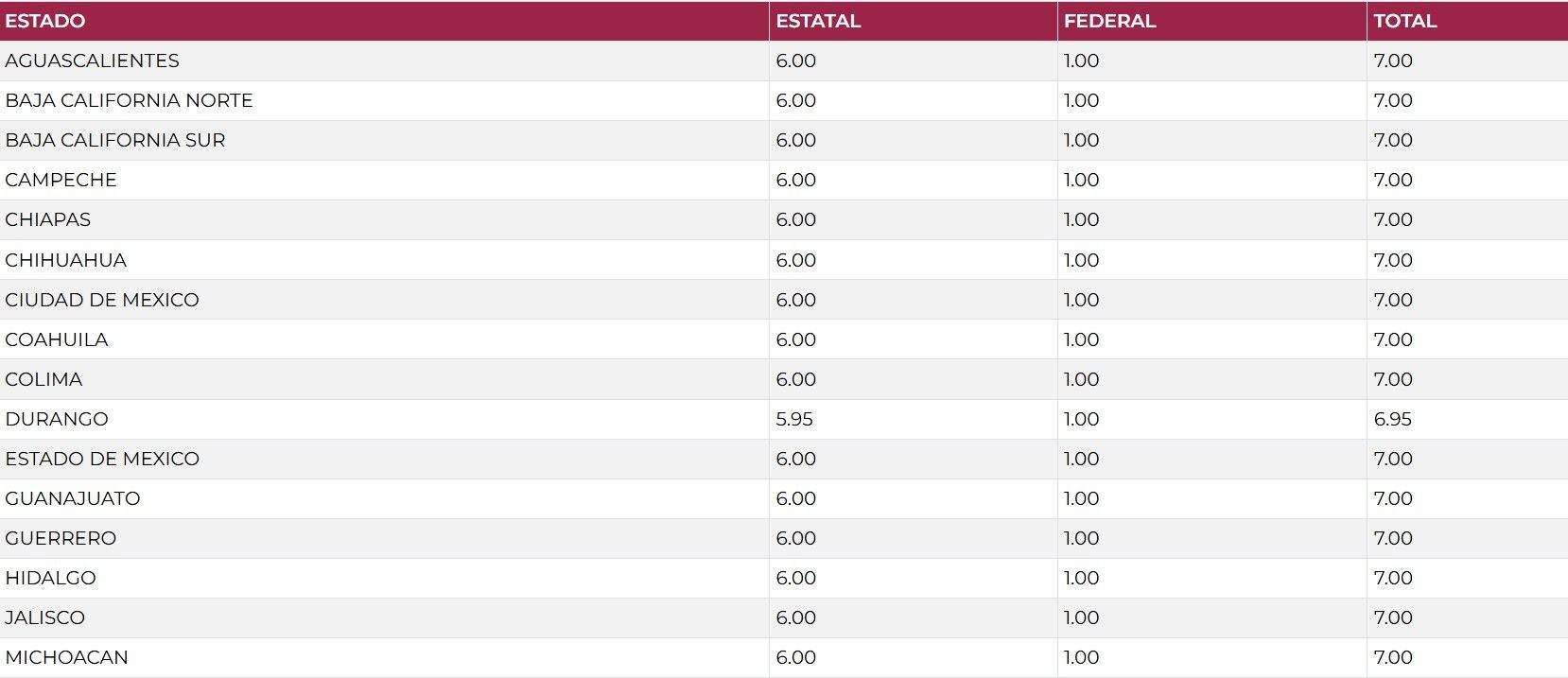Image resolution: width=1568 pixels, height=678 pixels.
Task: Select the CHIHUAHUA state cell
Action: 65,260
